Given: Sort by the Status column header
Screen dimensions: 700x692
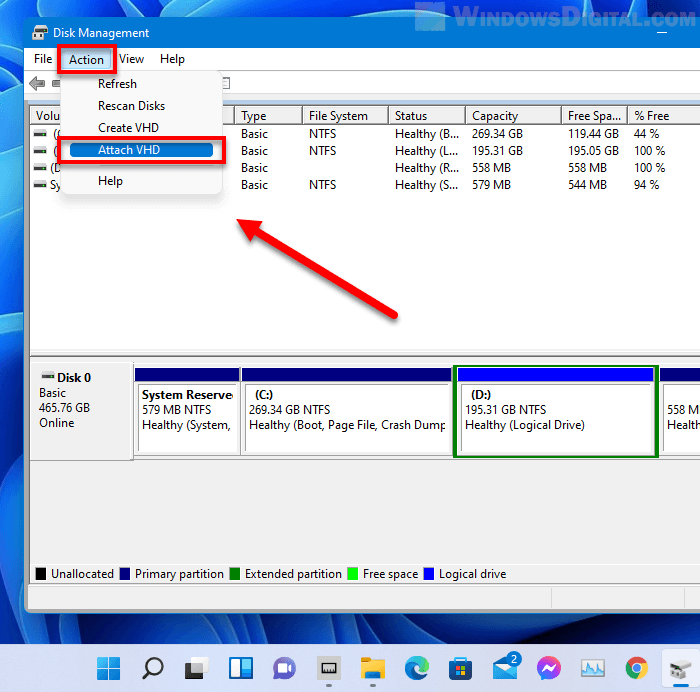Looking at the screenshot, I should tap(427, 116).
